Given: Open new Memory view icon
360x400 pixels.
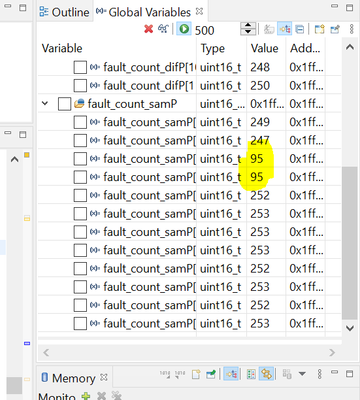Looking at the screenshot, I should pyautogui.click(x=196, y=374).
